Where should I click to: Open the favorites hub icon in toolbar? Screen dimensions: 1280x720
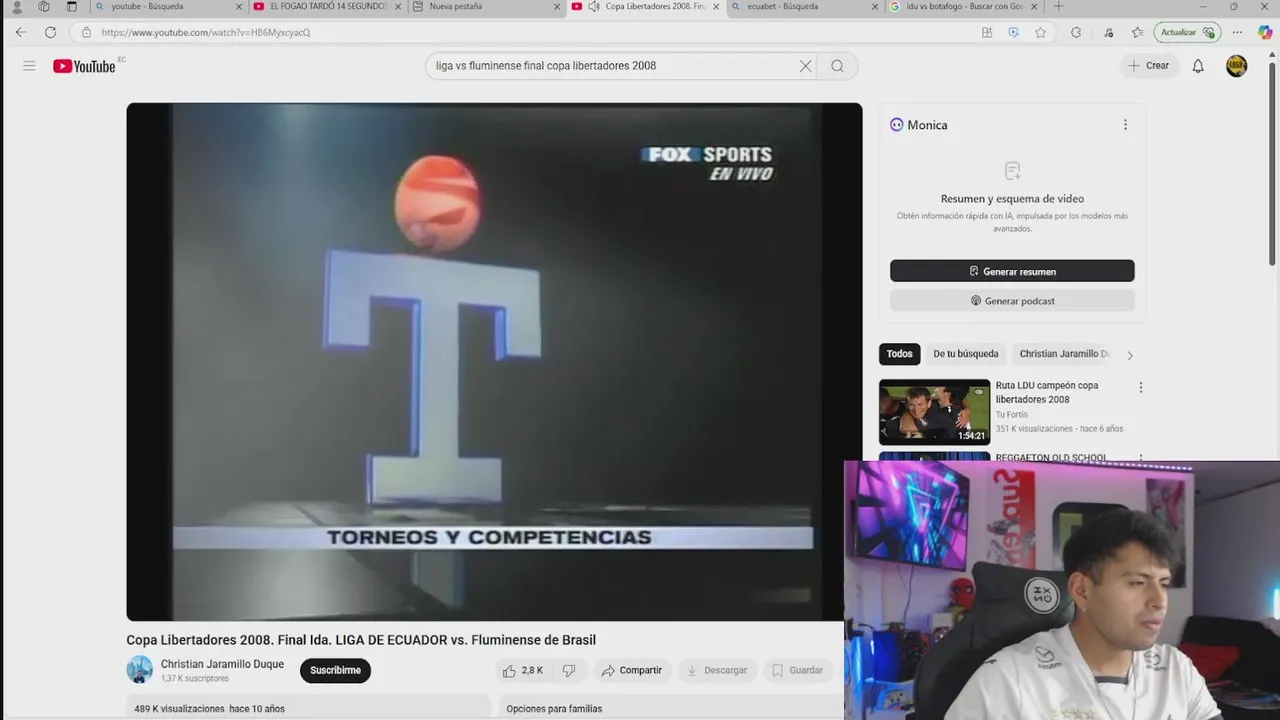1137,32
